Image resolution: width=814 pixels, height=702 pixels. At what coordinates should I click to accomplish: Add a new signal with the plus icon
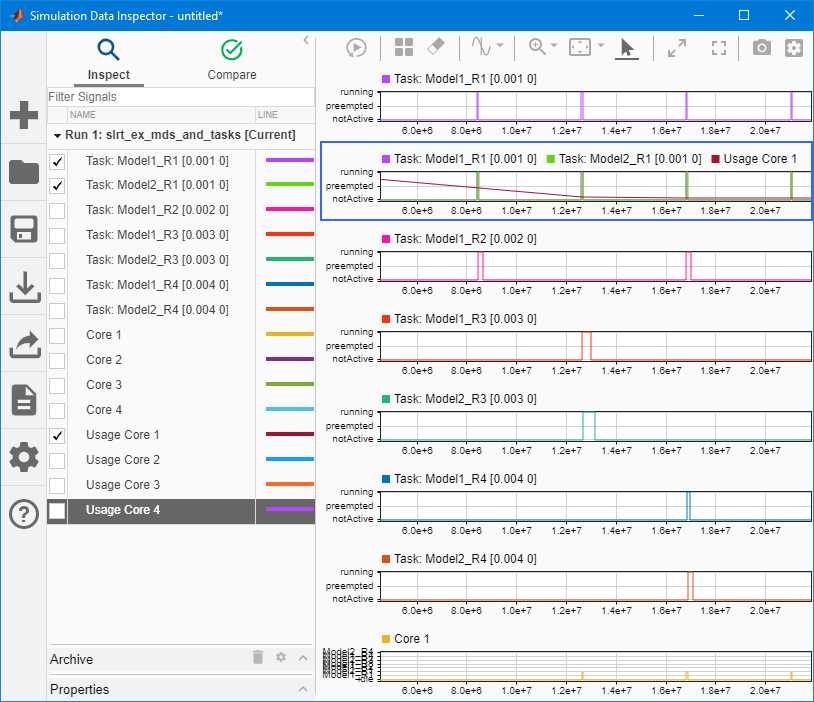coord(22,115)
